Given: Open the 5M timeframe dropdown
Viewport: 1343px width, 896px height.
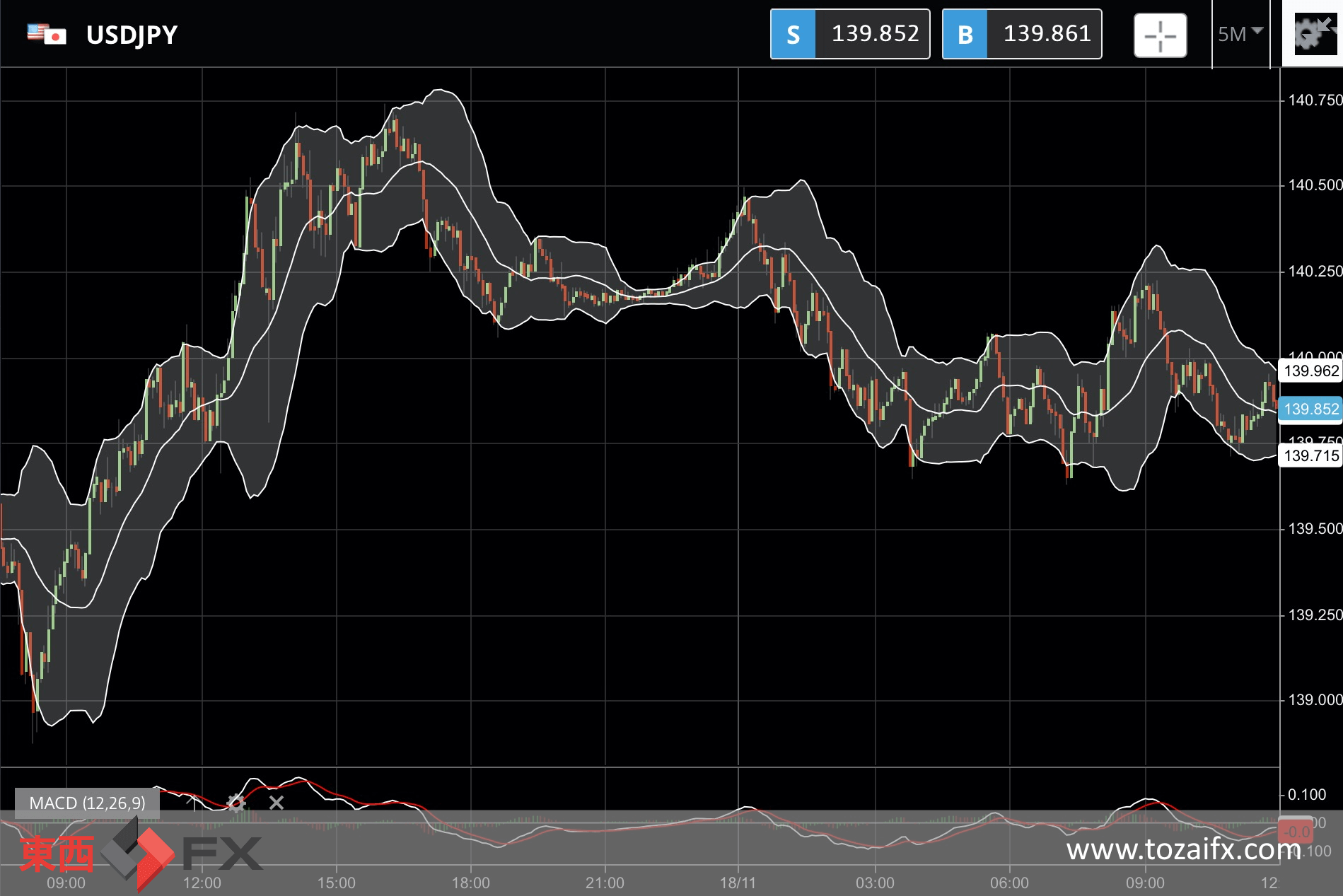Looking at the screenshot, I should pos(1240,34).
